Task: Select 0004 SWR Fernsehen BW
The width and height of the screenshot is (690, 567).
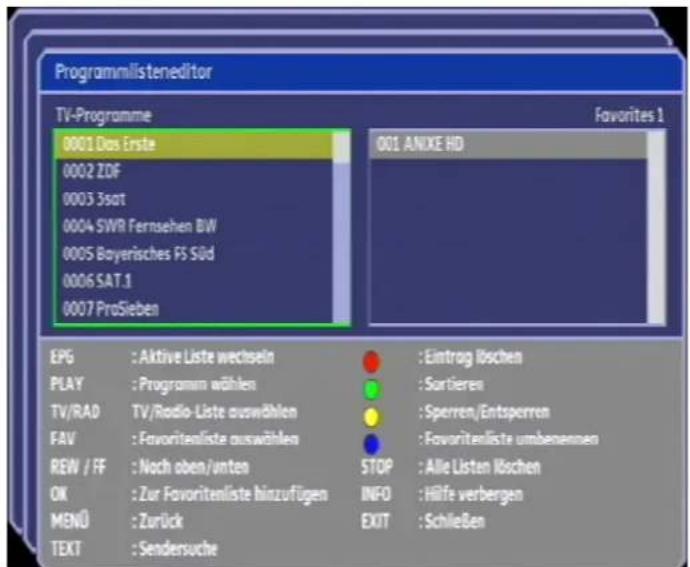Action: click(x=194, y=226)
